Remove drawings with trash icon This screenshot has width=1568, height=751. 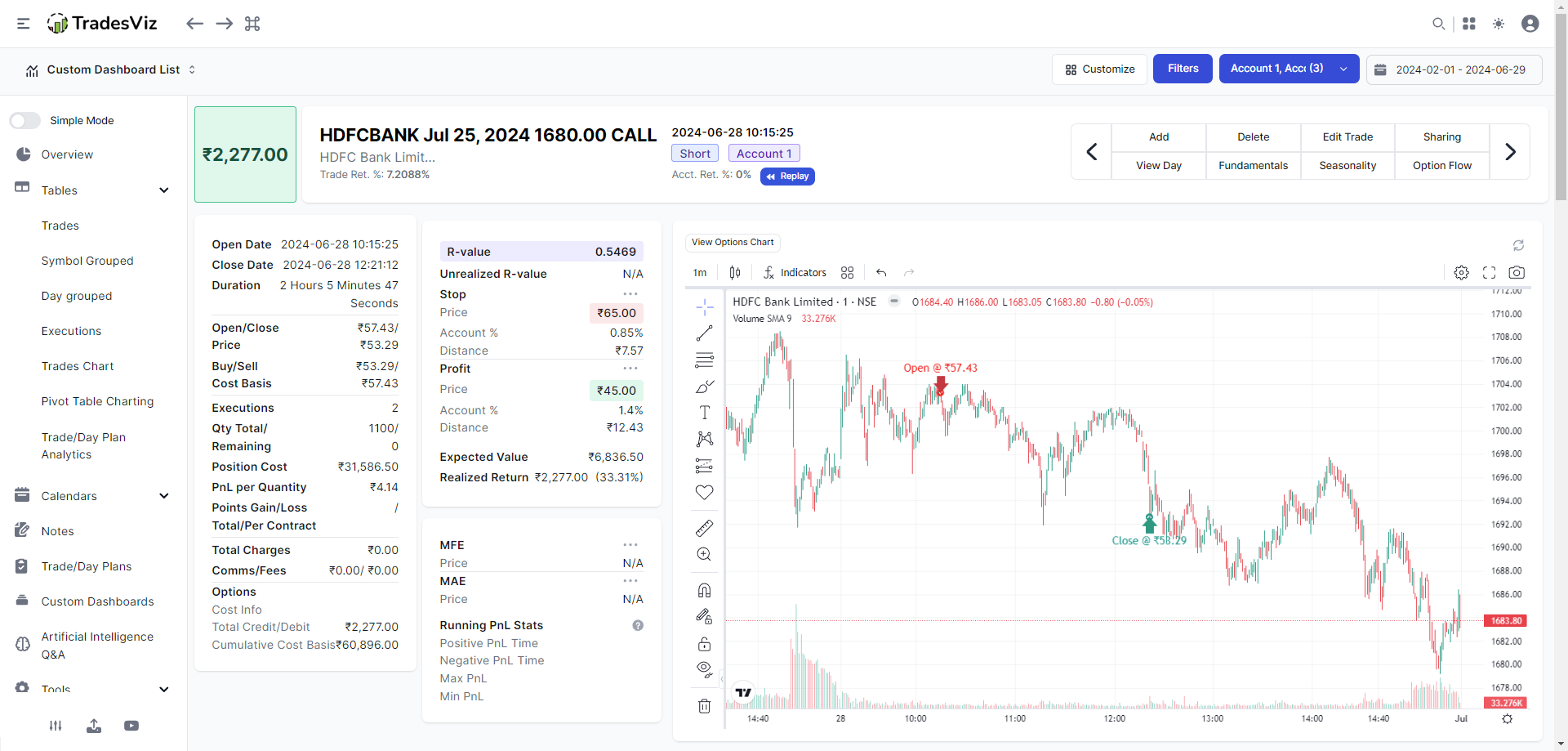705,706
